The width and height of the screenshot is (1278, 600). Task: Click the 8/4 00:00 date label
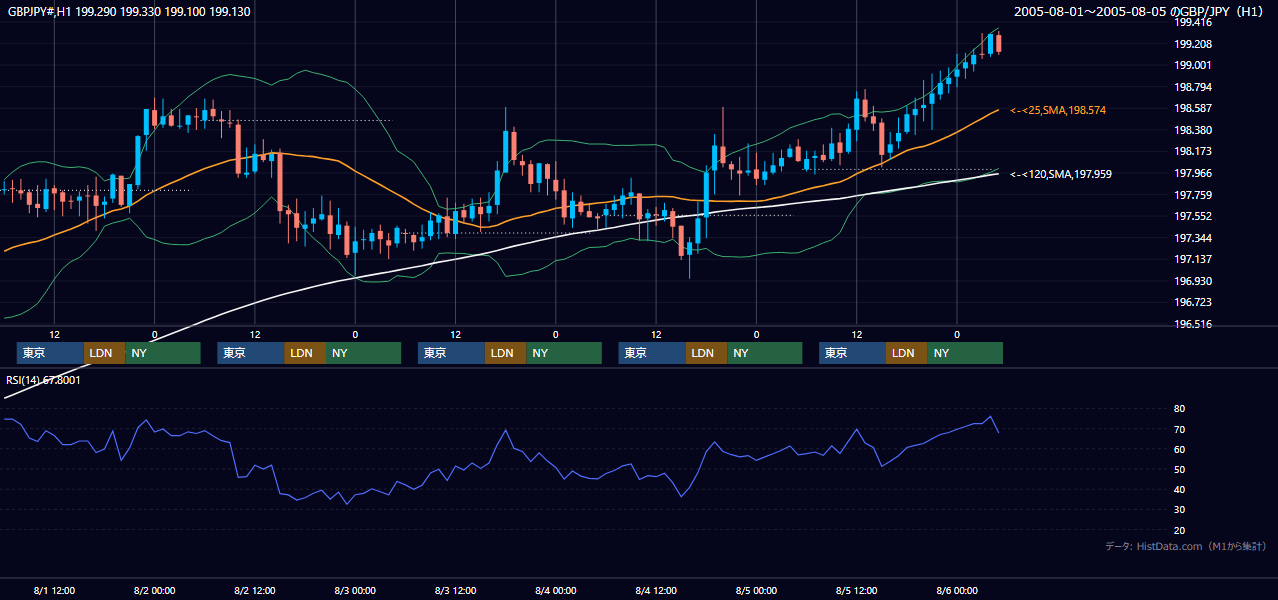[x=555, y=590]
